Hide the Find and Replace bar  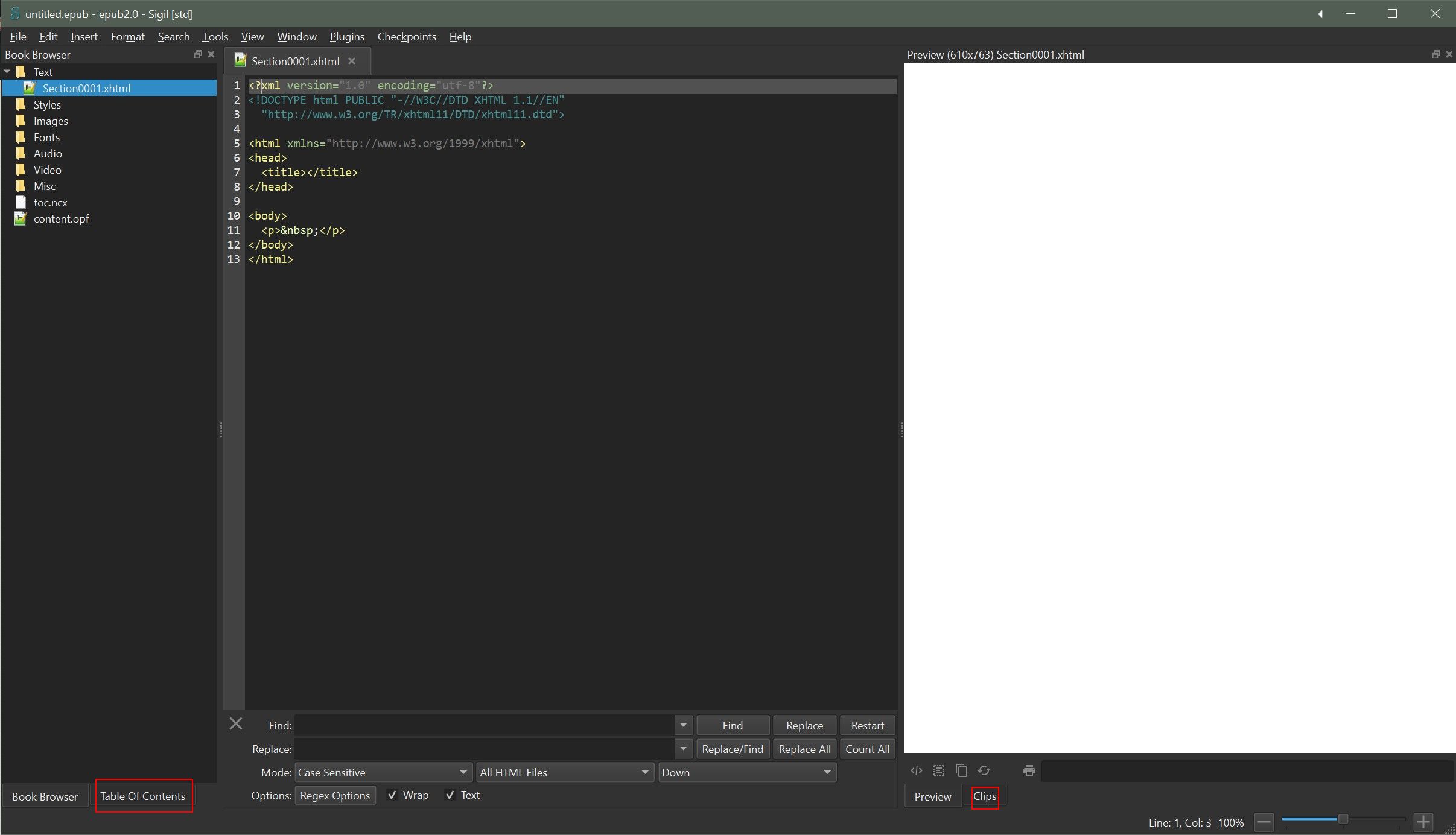(x=236, y=723)
